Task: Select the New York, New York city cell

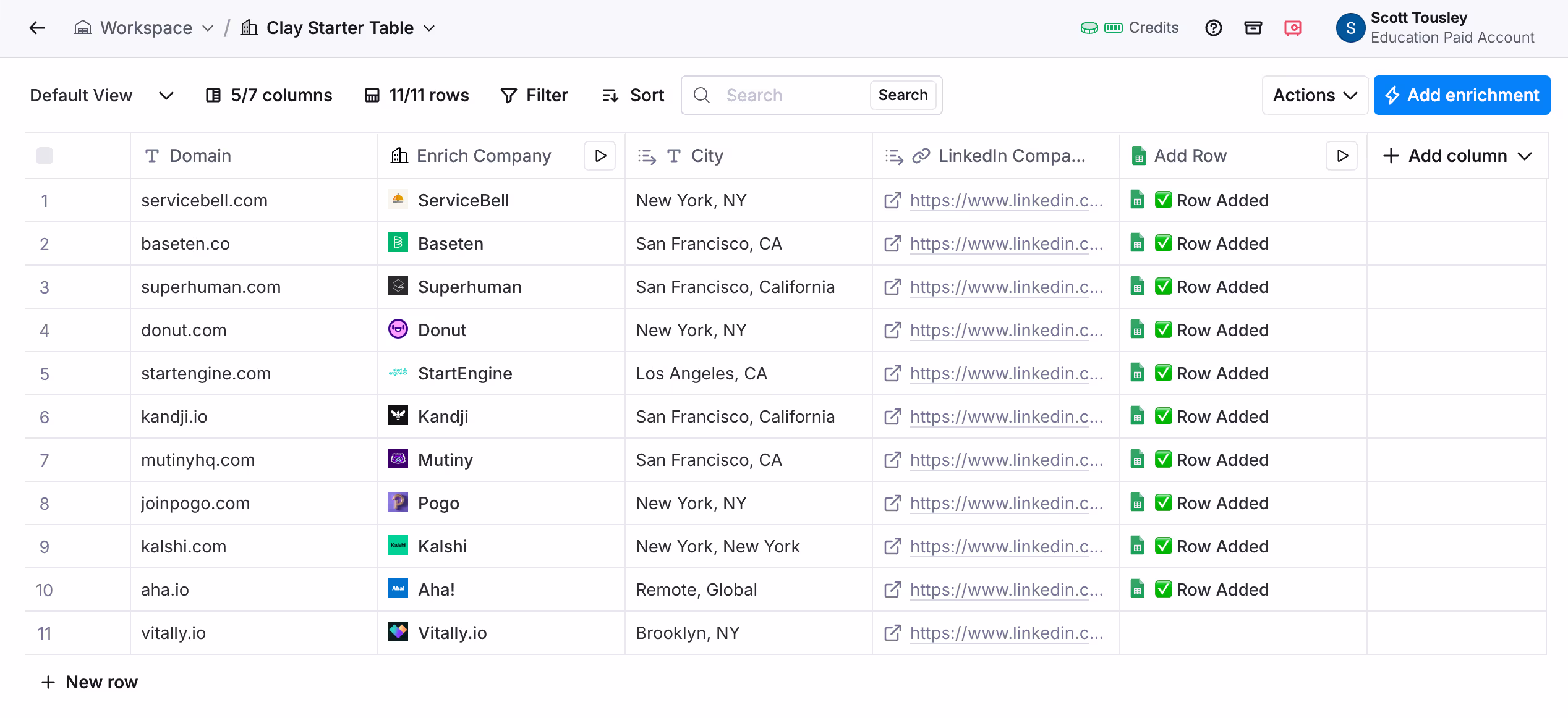Action: 748,546
